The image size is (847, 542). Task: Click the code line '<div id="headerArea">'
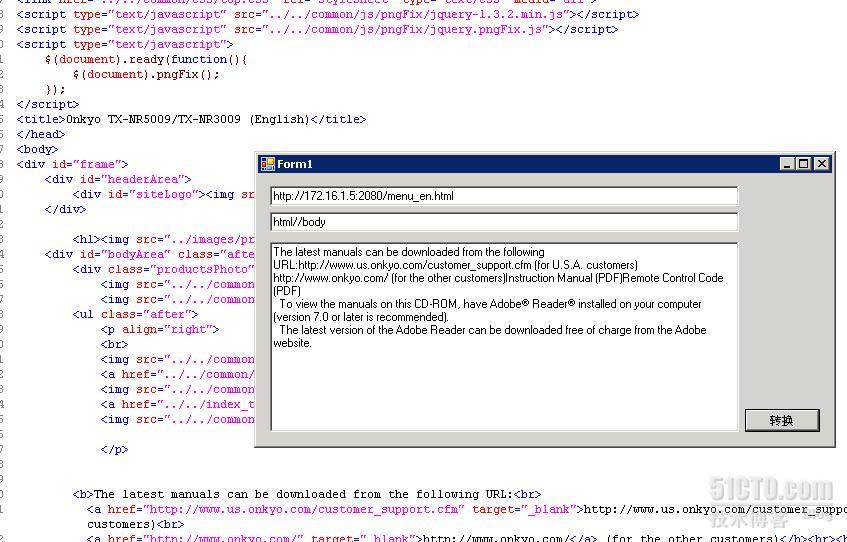click(118, 179)
